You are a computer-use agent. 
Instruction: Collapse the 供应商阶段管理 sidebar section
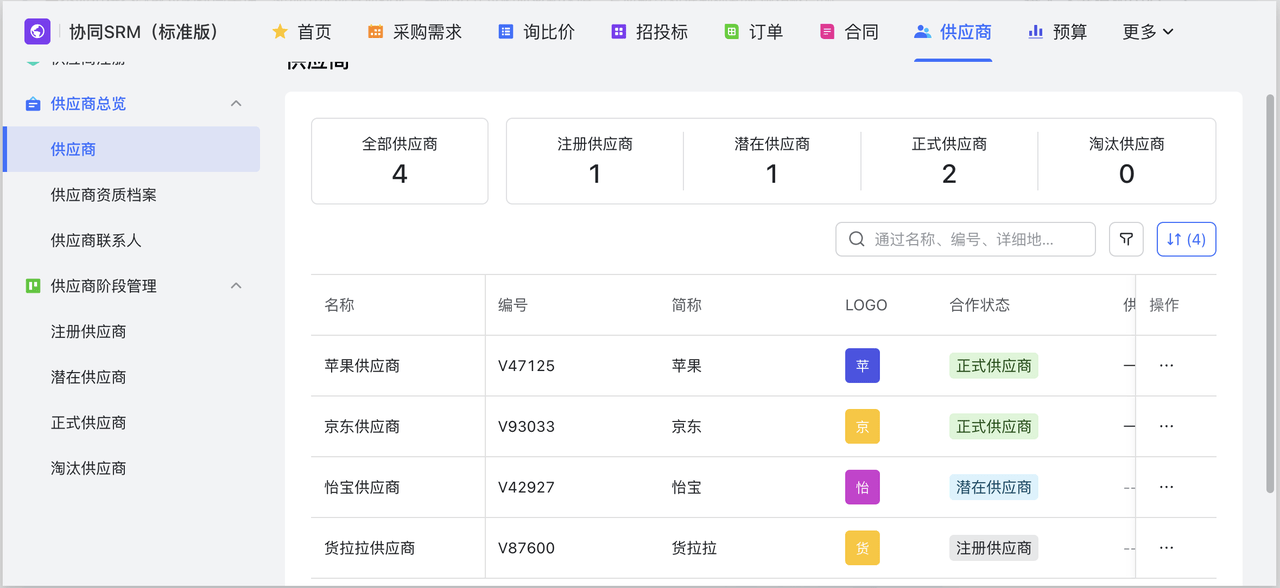[x=236, y=286]
